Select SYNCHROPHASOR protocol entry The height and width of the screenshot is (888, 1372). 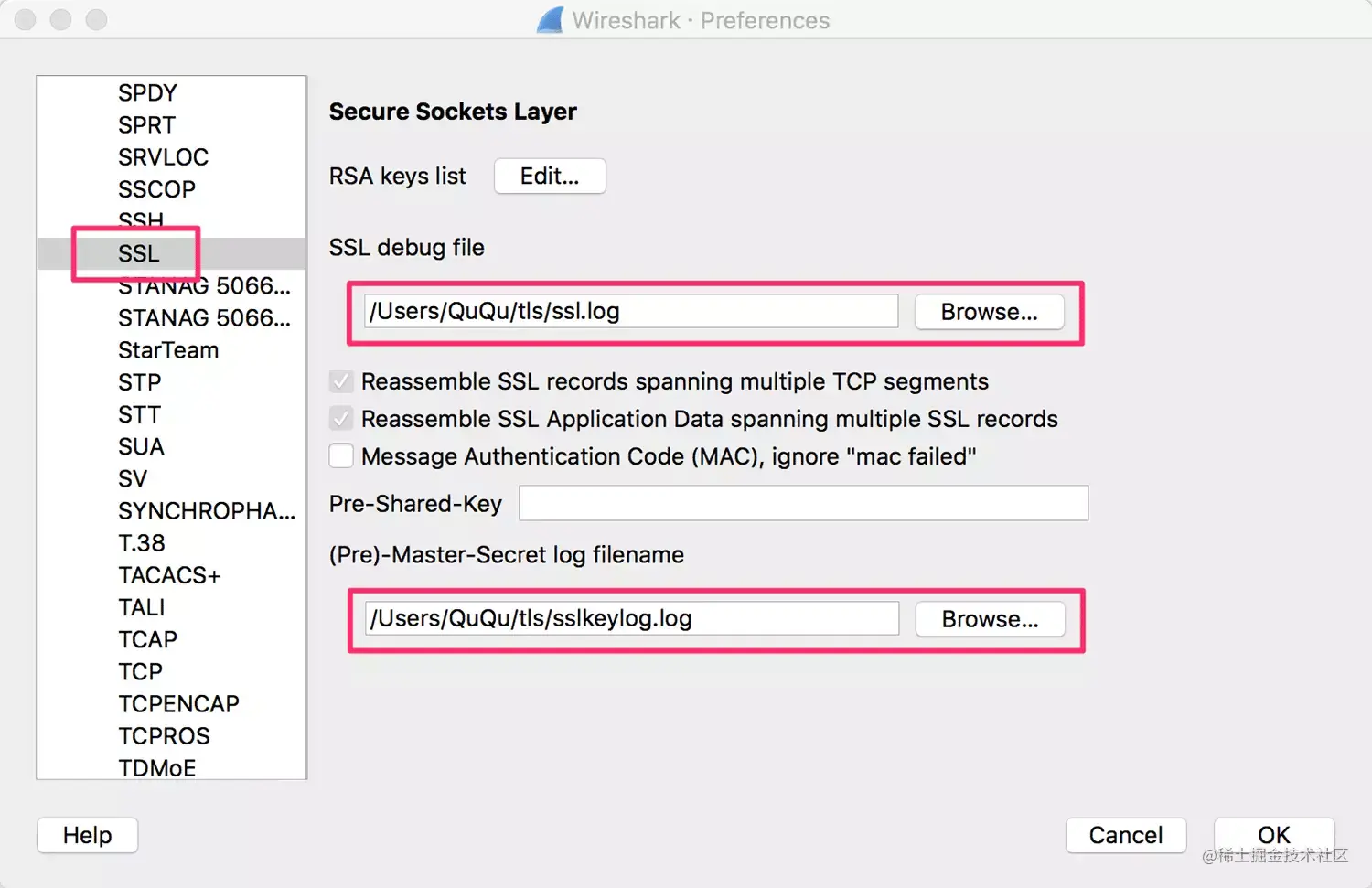pos(206,511)
